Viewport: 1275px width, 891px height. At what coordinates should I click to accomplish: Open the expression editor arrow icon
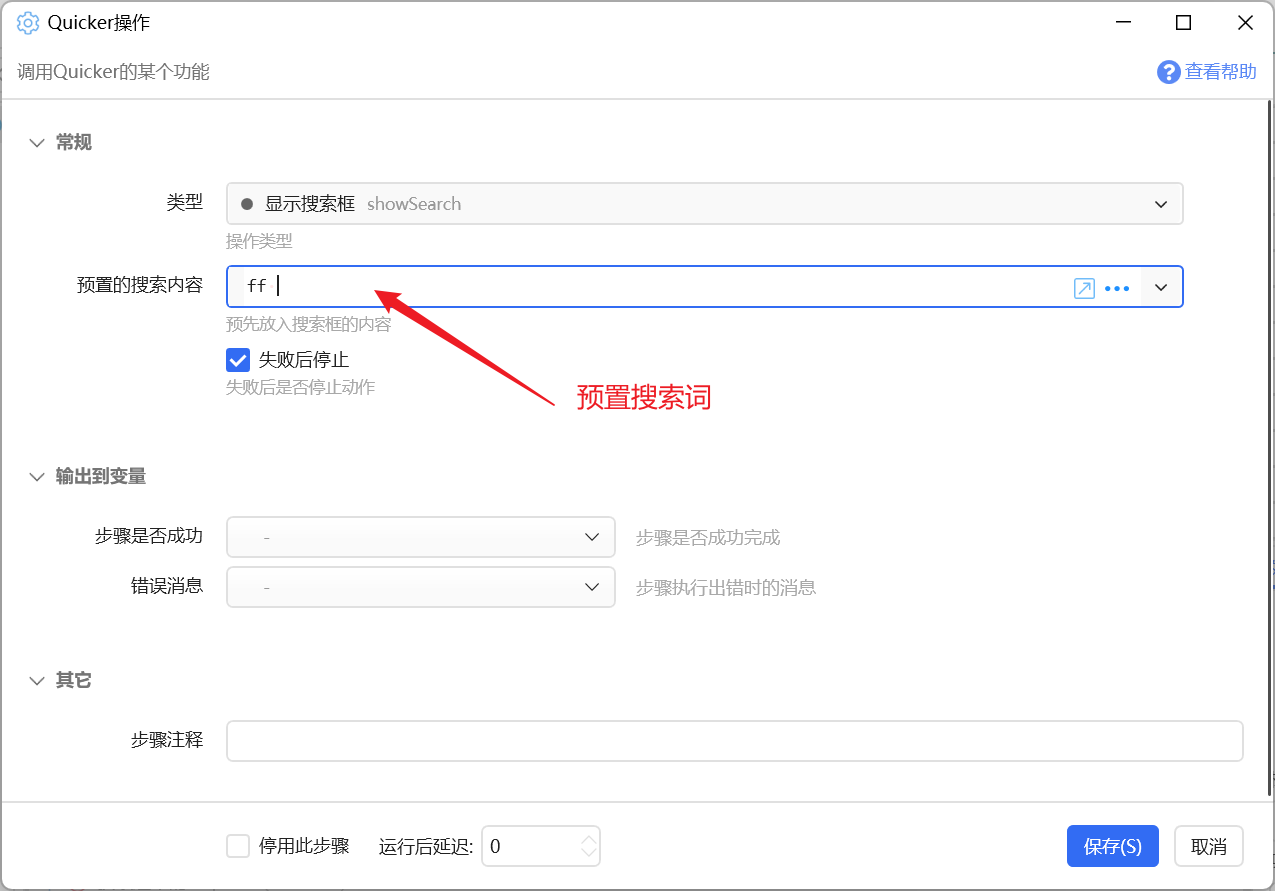1084,288
